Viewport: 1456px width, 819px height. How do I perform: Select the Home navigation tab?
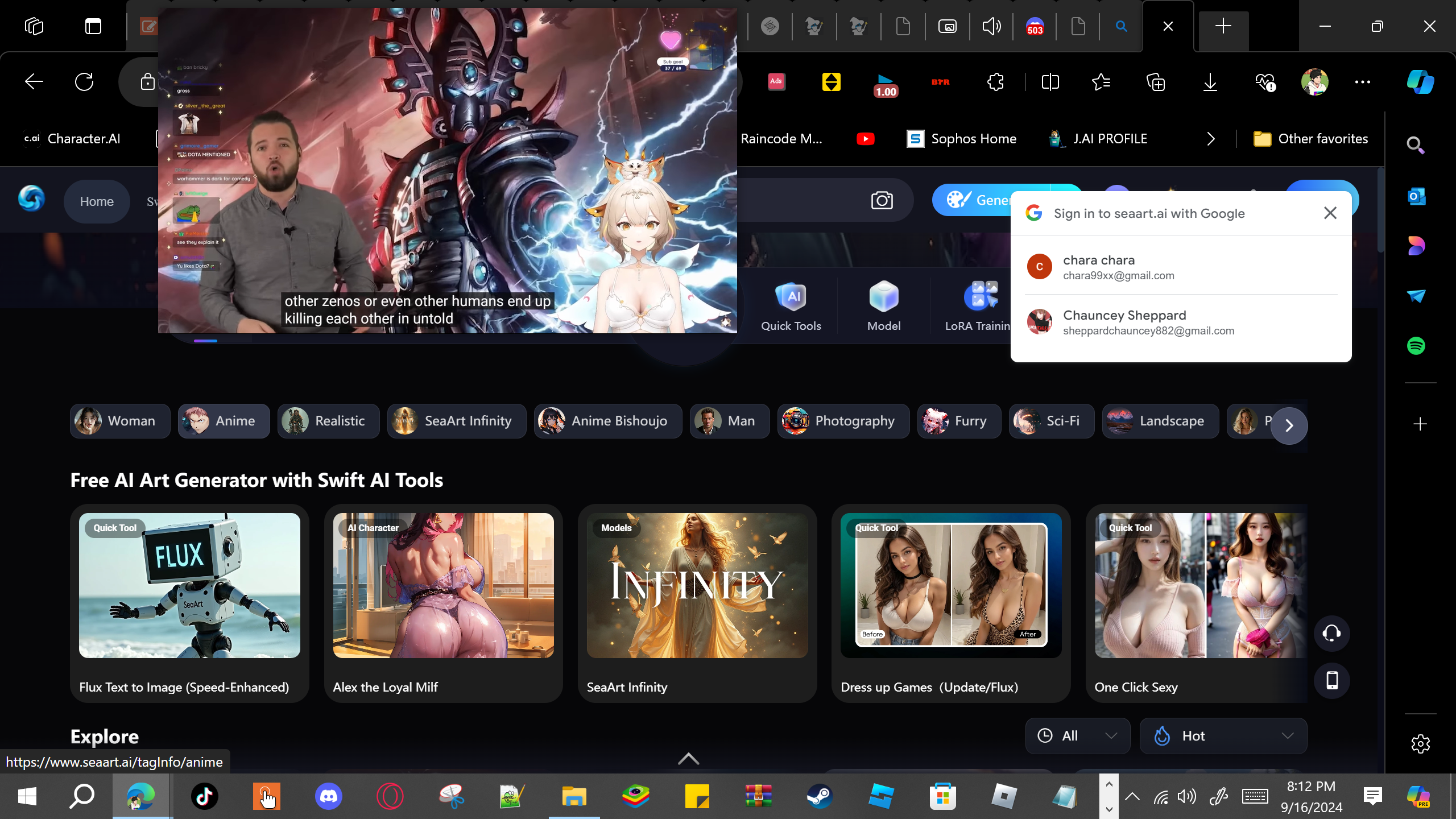click(97, 201)
